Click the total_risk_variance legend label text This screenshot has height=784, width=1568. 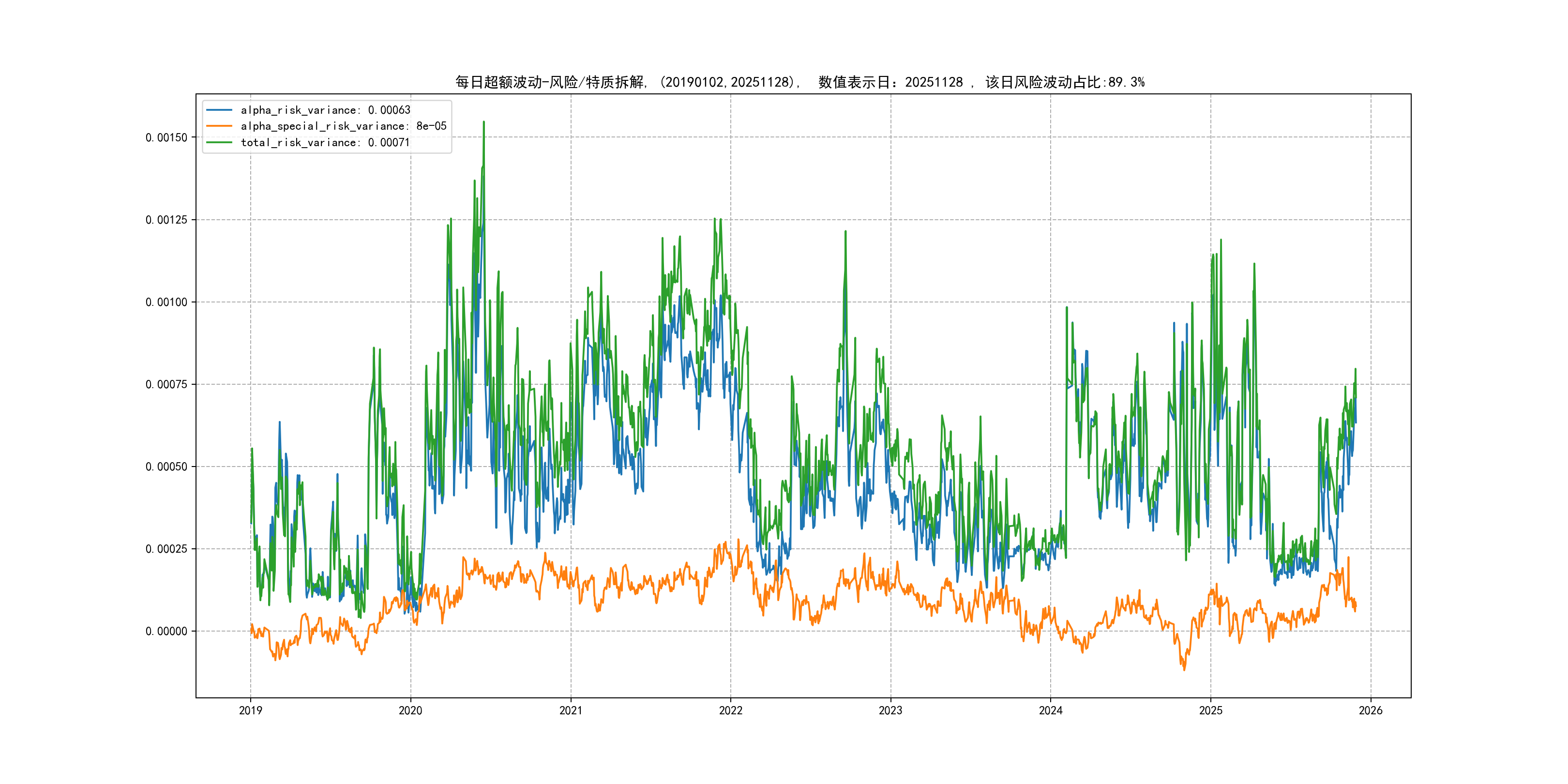click(x=325, y=142)
